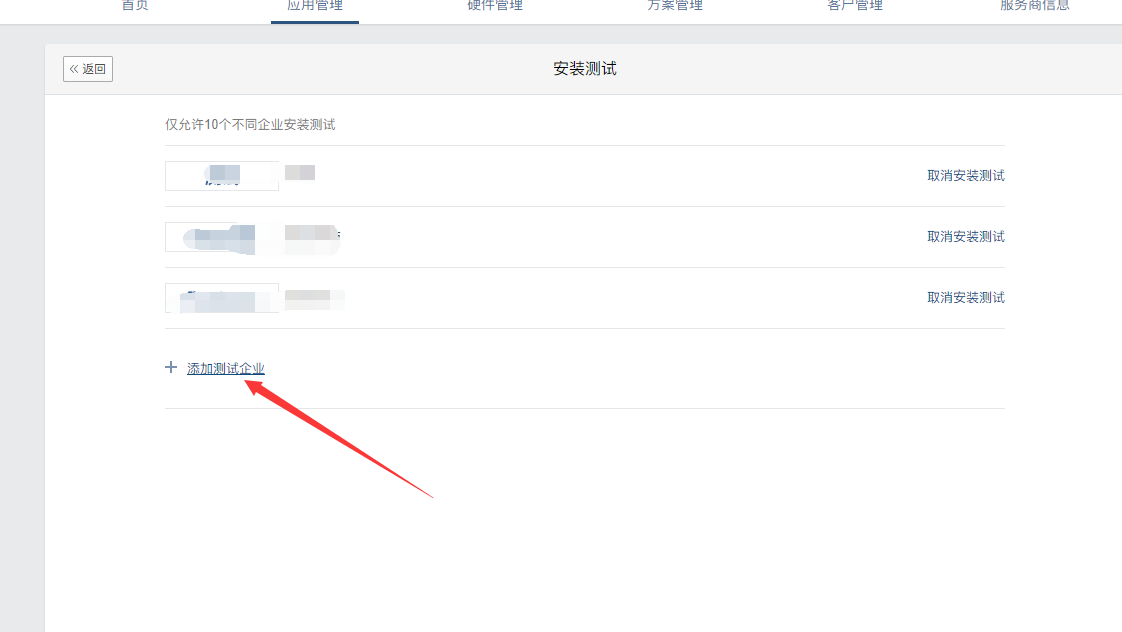Image resolution: width=1122 pixels, height=632 pixels.
Task: Select the first enterprise's blurred name
Action: point(300,172)
